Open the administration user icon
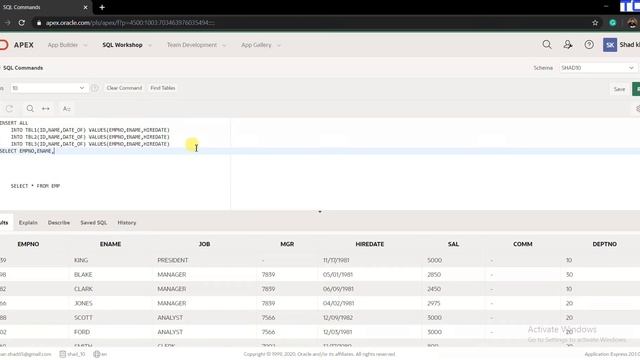640x360 pixels. click(x=568, y=44)
